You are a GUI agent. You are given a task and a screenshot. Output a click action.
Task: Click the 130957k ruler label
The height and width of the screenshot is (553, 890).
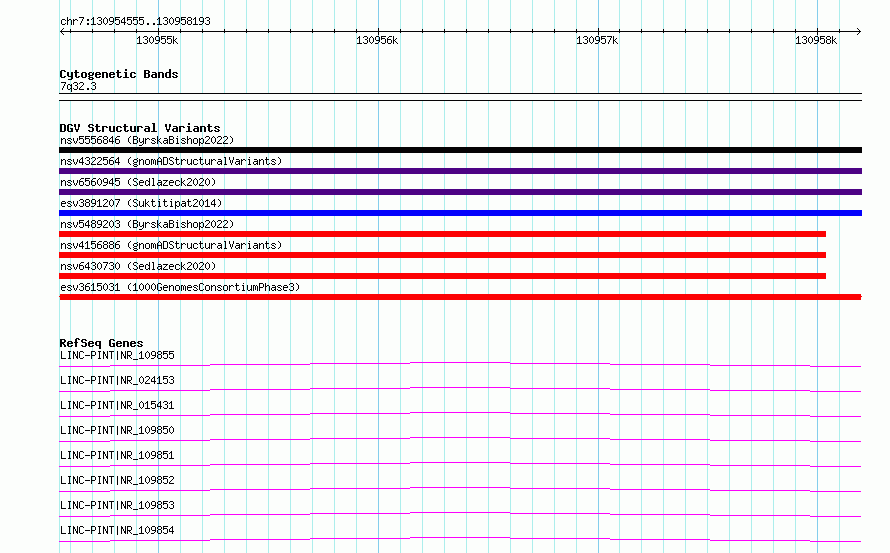tap(597, 40)
